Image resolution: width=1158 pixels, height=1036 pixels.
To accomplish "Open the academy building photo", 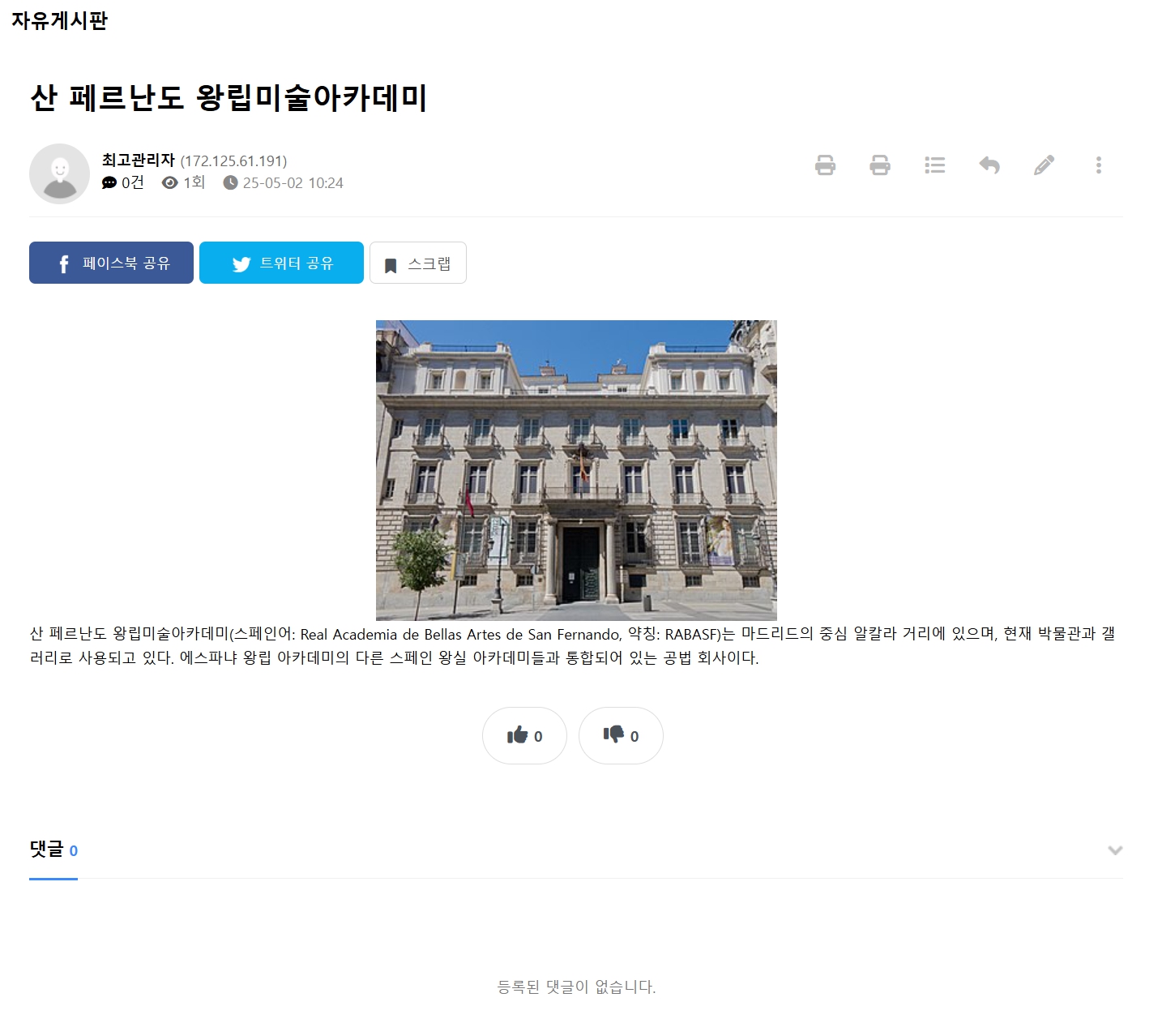I will point(576,470).
